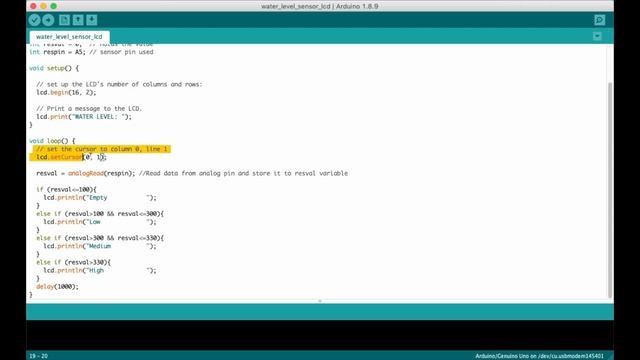The width and height of the screenshot is (640, 360).
Task: Click the console divider handle
Action: click(320, 301)
